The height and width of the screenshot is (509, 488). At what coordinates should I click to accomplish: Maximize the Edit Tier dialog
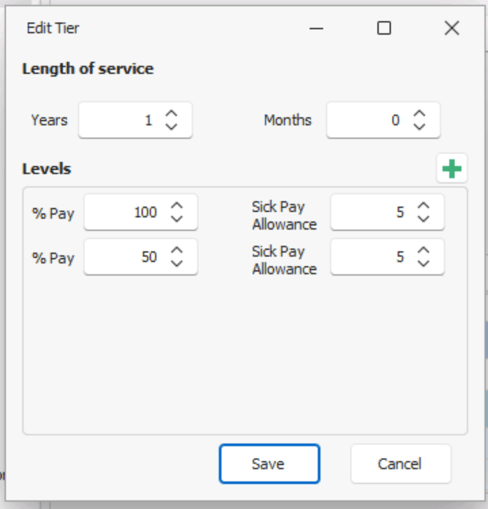[384, 28]
